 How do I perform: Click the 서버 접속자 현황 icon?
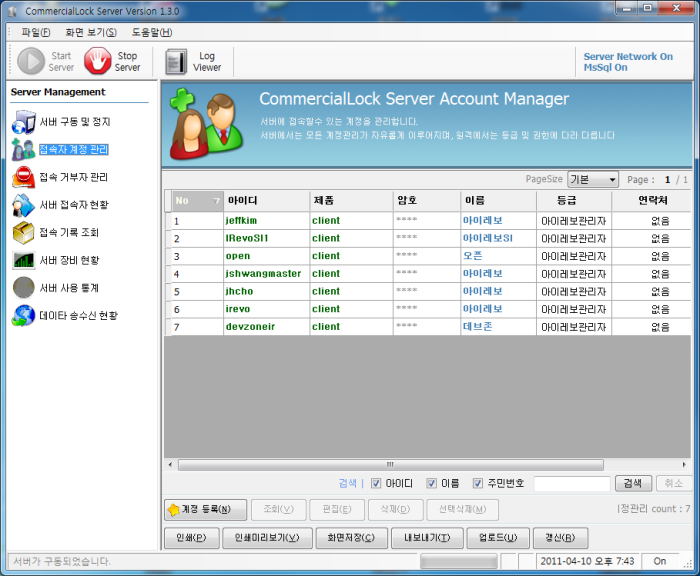tap(23, 205)
